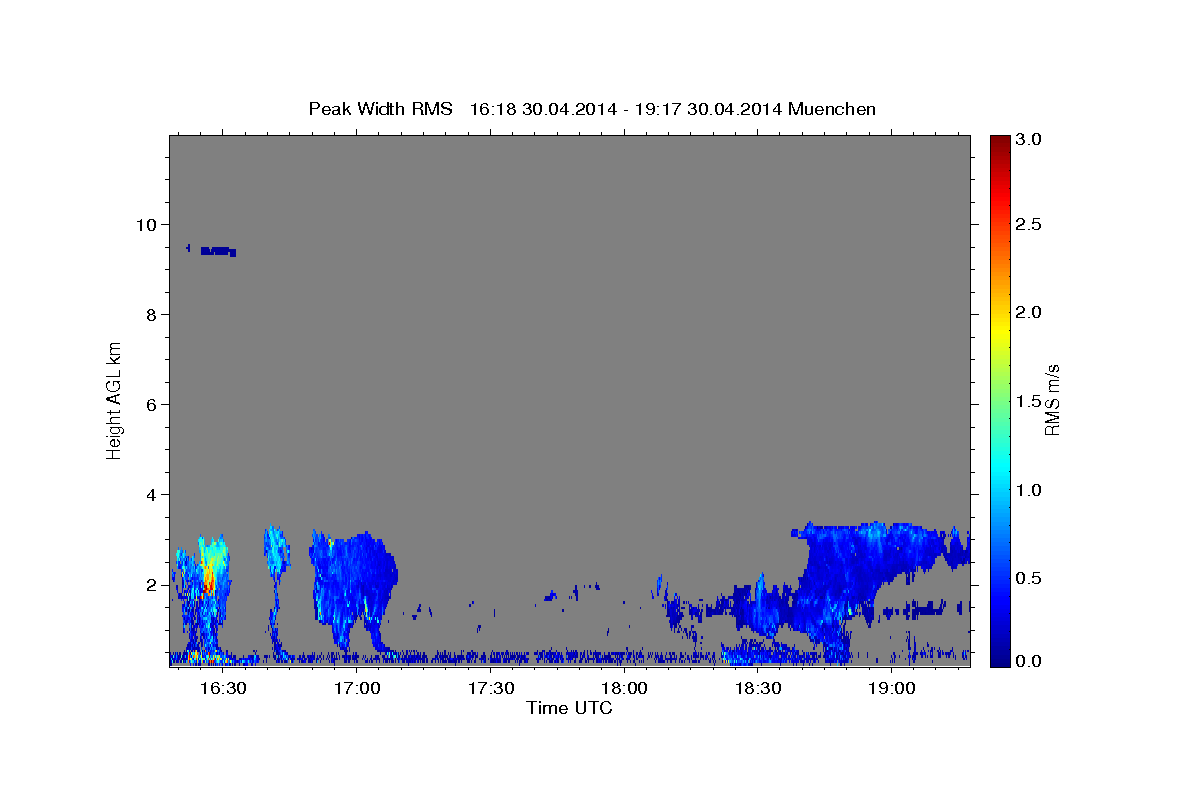Click the 18:30 time tick label
This screenshot has width=1200, height=800.
[x=758, y=689]
